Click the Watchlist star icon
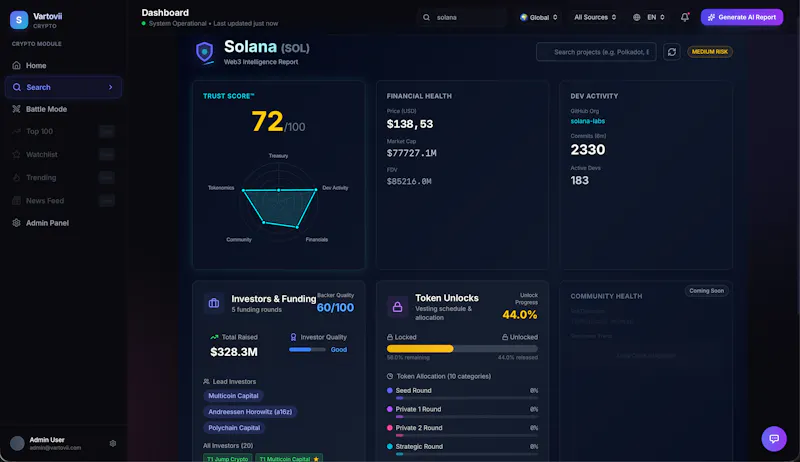The height and width of the screenshot is (462, 800). pyautogui.click(x=16, y=155)
